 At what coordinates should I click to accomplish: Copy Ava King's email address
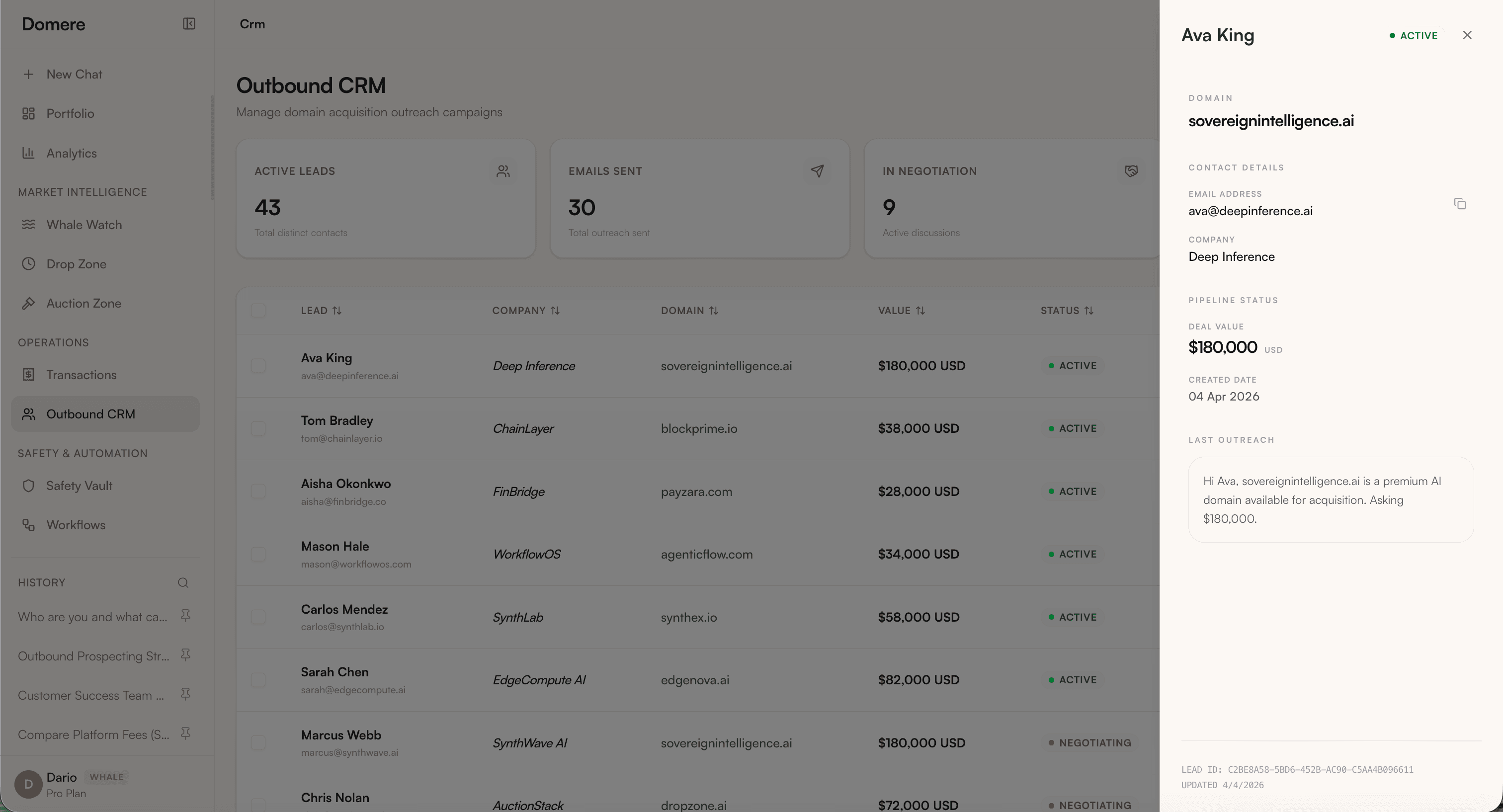click(1460, 204)
